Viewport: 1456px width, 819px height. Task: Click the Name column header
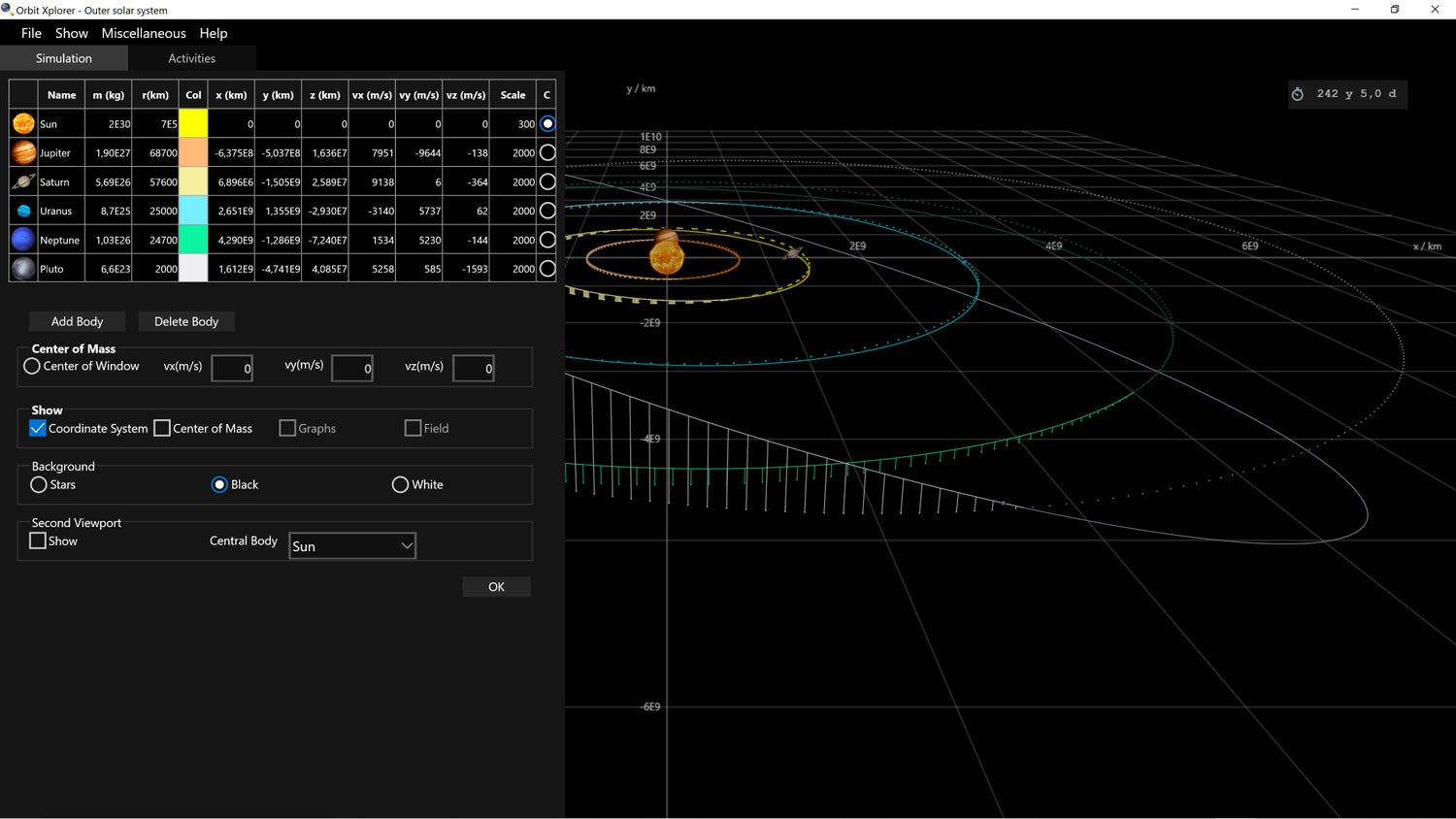pos(61,95)
